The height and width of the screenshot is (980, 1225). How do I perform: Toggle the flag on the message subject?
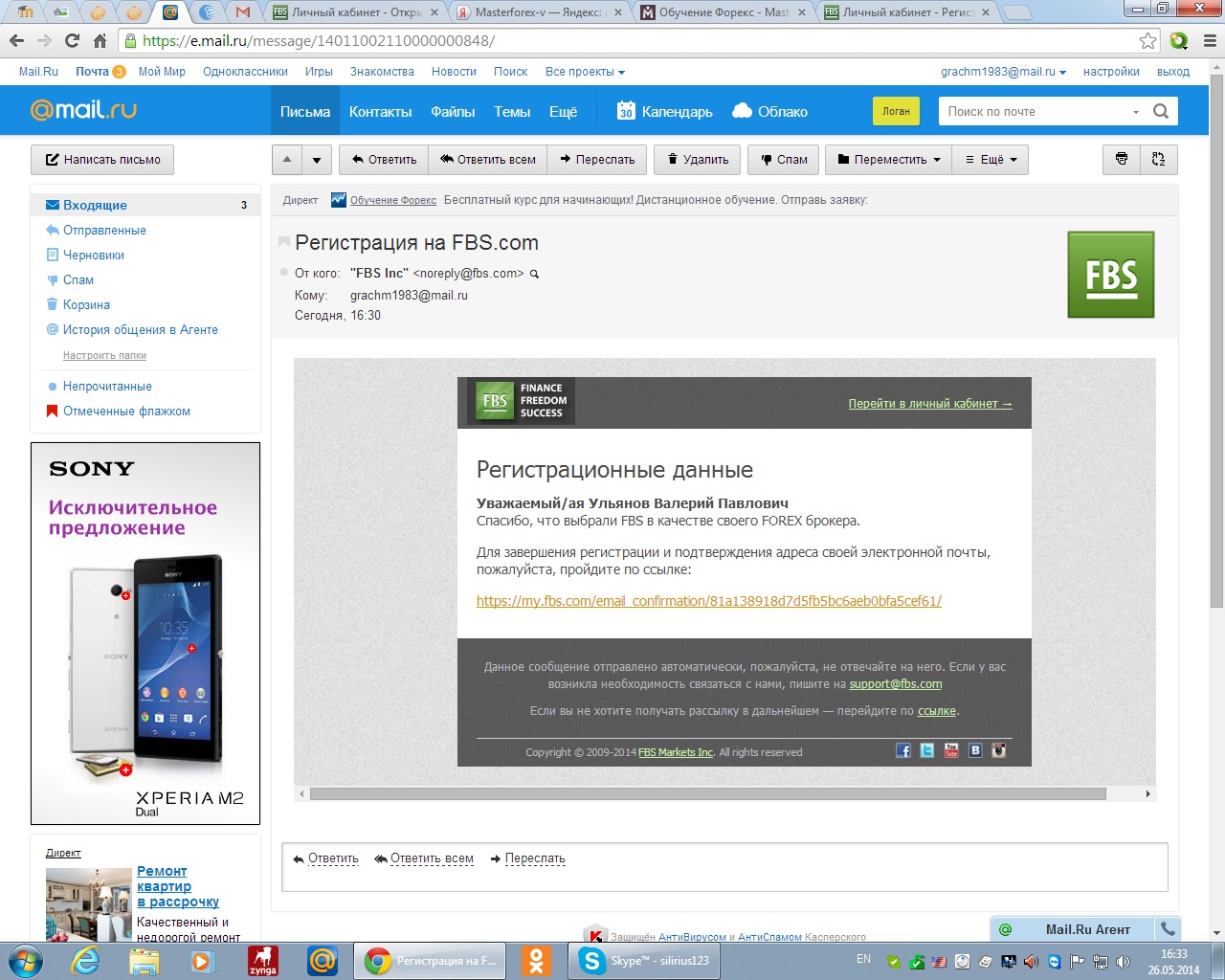[x=284, y=242]
